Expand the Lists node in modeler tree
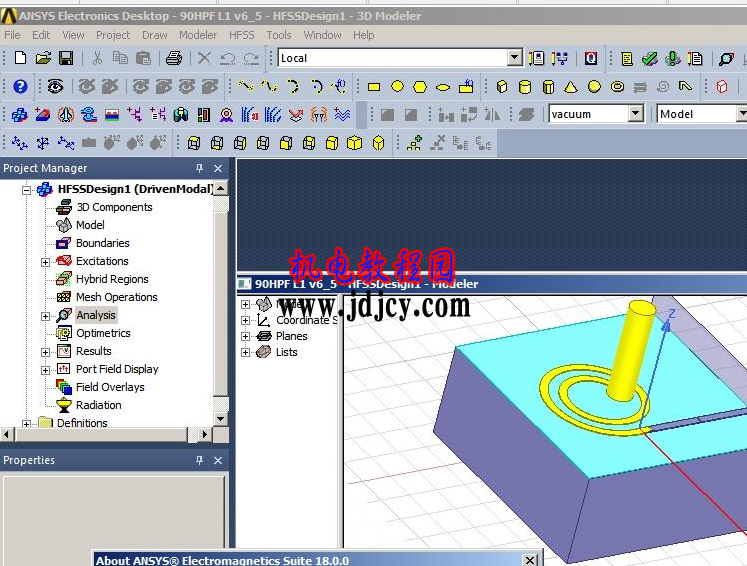This screenshot has width=747, height=566. [x=245, y=353]
